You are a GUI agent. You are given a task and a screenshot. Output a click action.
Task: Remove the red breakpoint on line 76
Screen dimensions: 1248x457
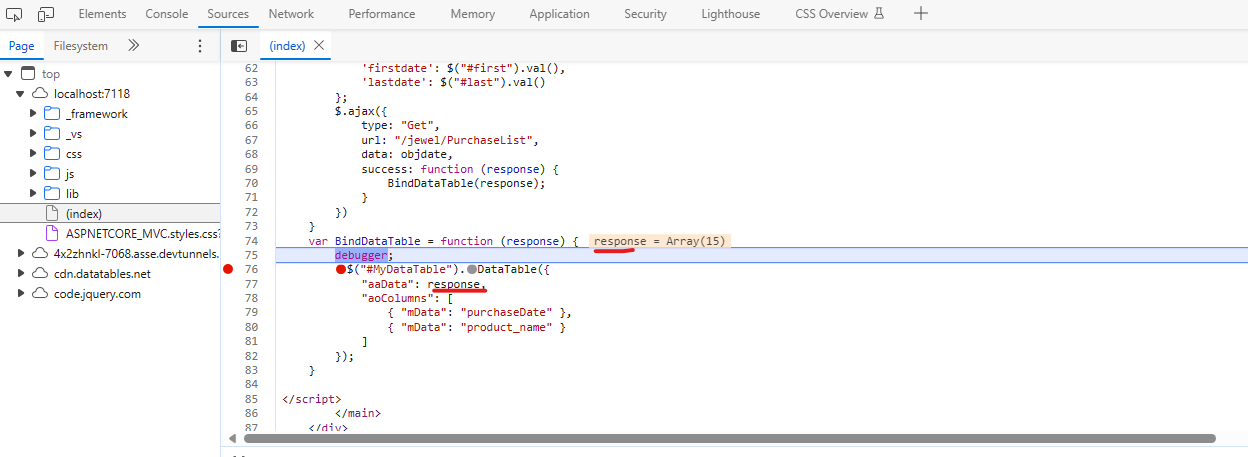[x=229, y=270]
